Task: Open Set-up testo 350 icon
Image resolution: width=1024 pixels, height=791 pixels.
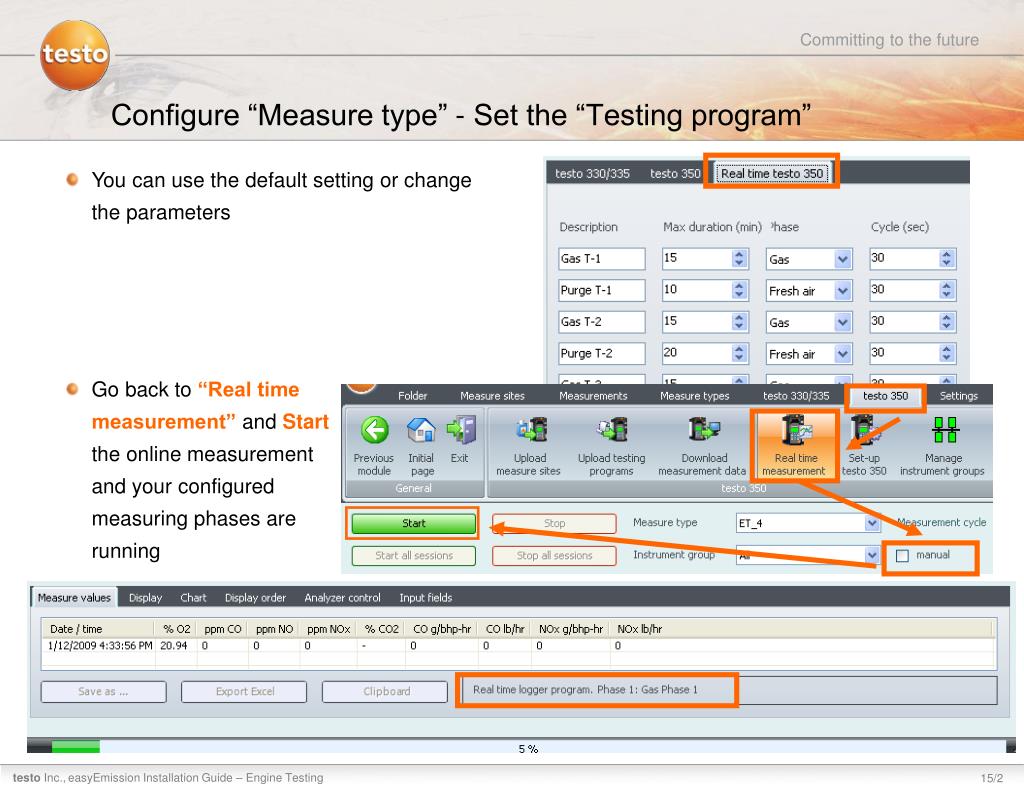Action: click(864, 431)
